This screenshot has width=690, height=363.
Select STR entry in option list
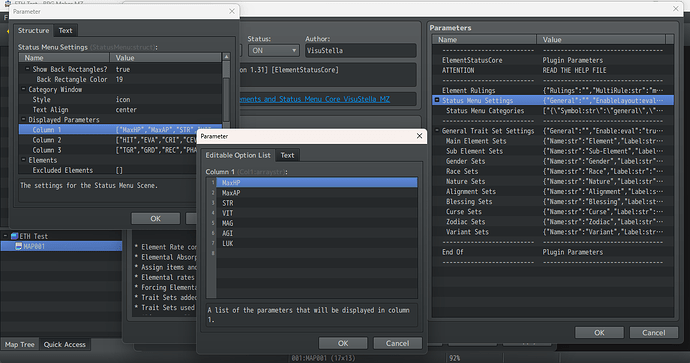pos(316,203)
